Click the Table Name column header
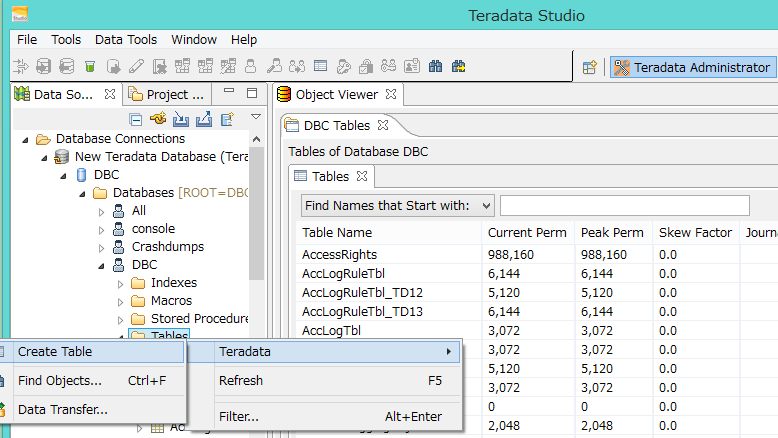778x438 pixels. click(x=389, y=233)
